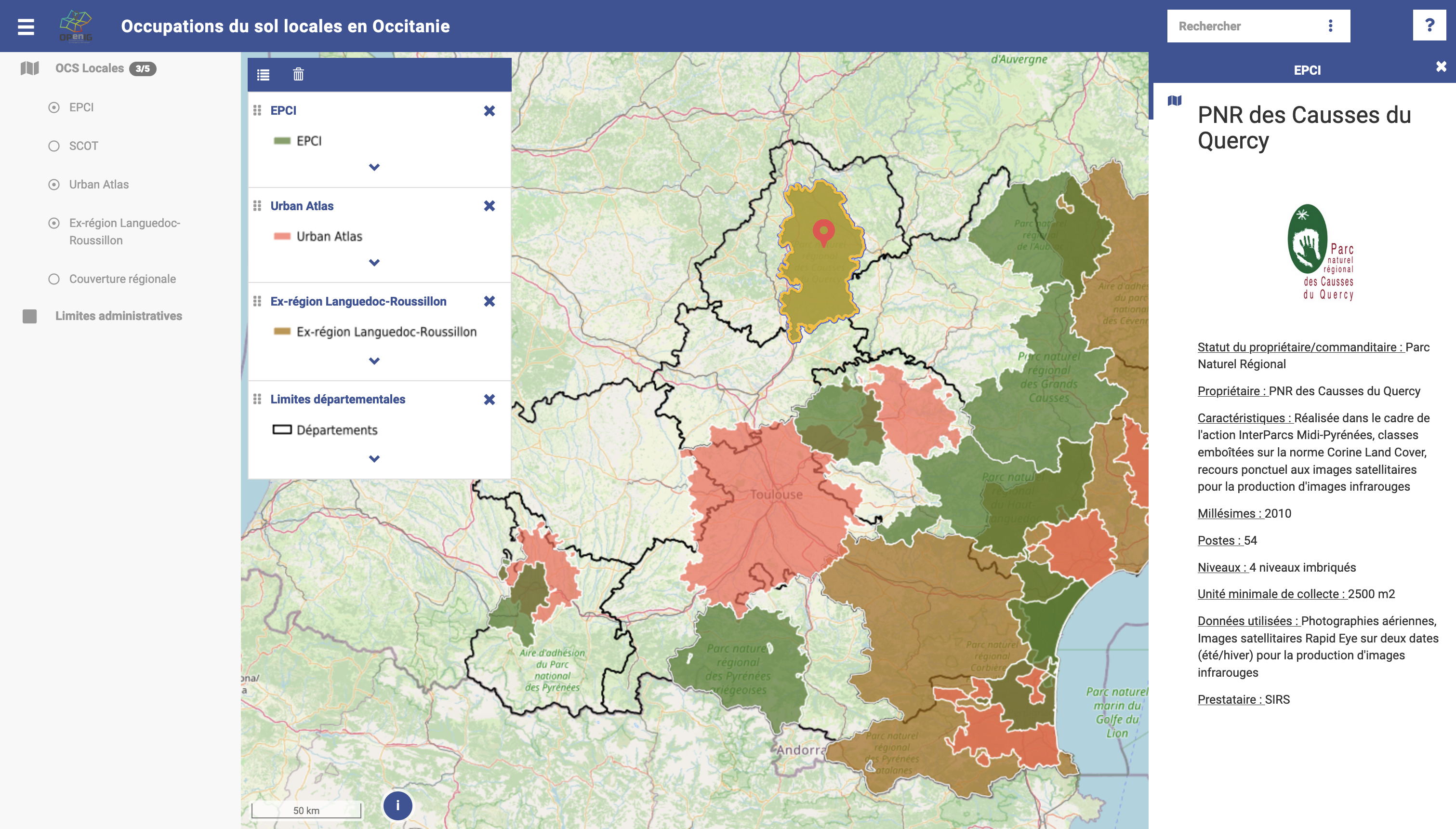Open search options three-dot menu
The width and height of the screenshot is (1456, 829).
(1330, 26)
